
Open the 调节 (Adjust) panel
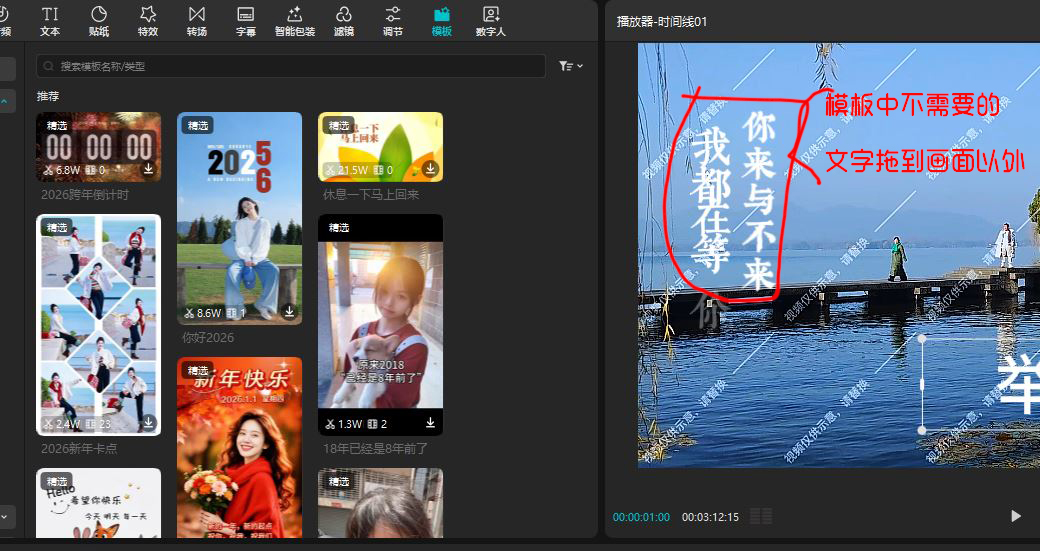pyautogui.click(x=393, y=20)
